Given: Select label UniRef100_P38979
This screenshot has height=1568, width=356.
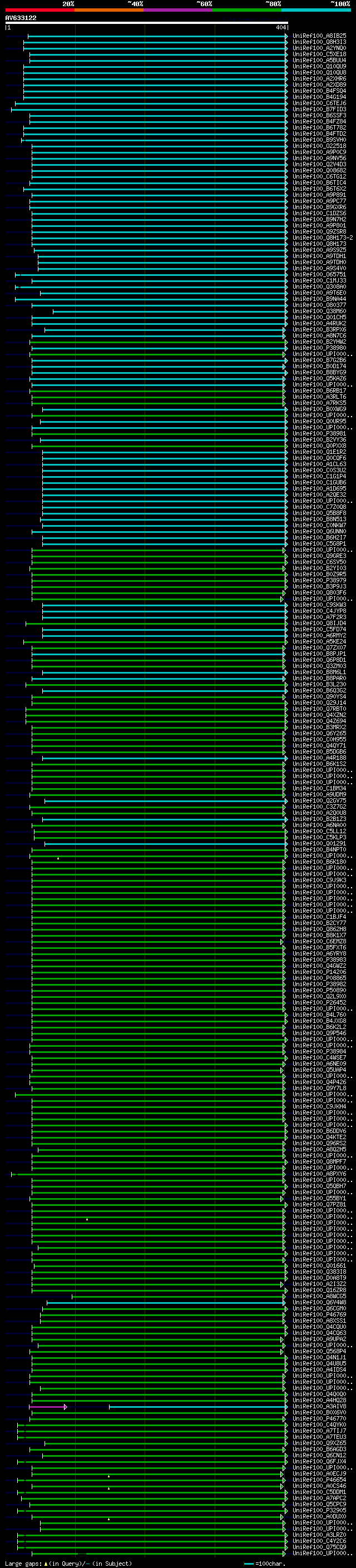Looking at the screenshot, I should pos(319,581).
